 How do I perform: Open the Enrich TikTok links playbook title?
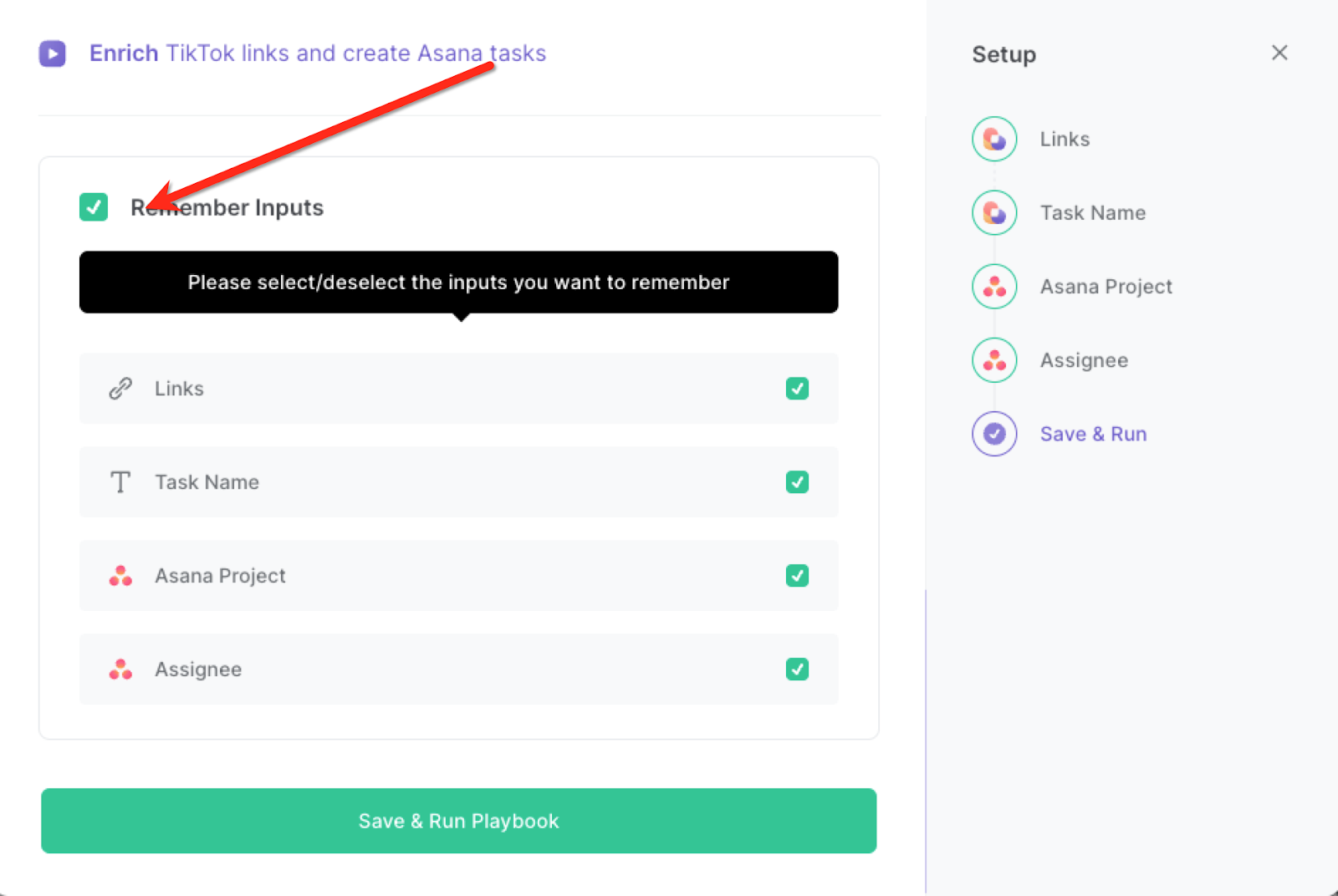(318, 53)
